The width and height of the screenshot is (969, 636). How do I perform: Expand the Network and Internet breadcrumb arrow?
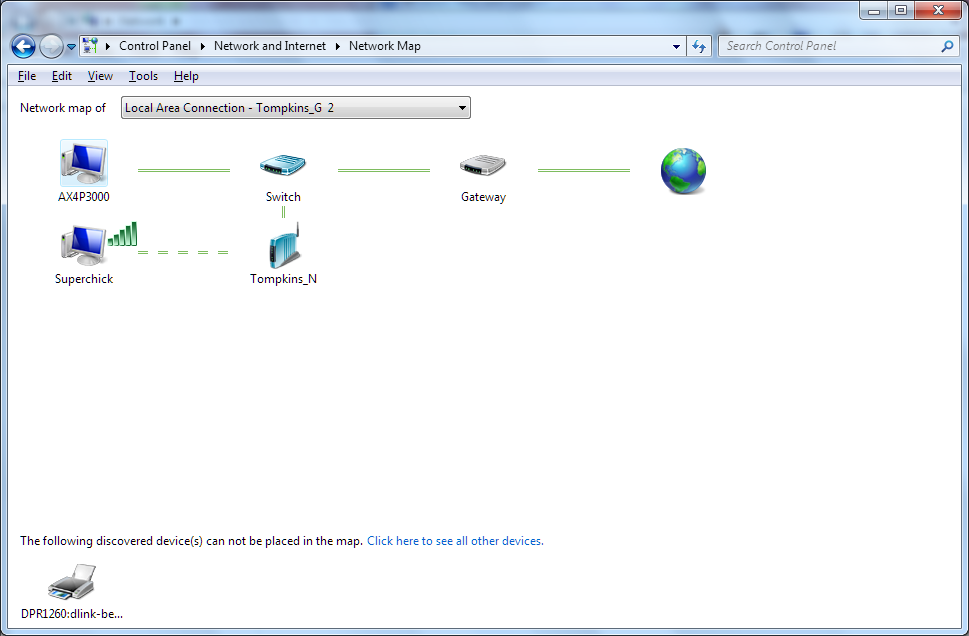coord(338,46)
